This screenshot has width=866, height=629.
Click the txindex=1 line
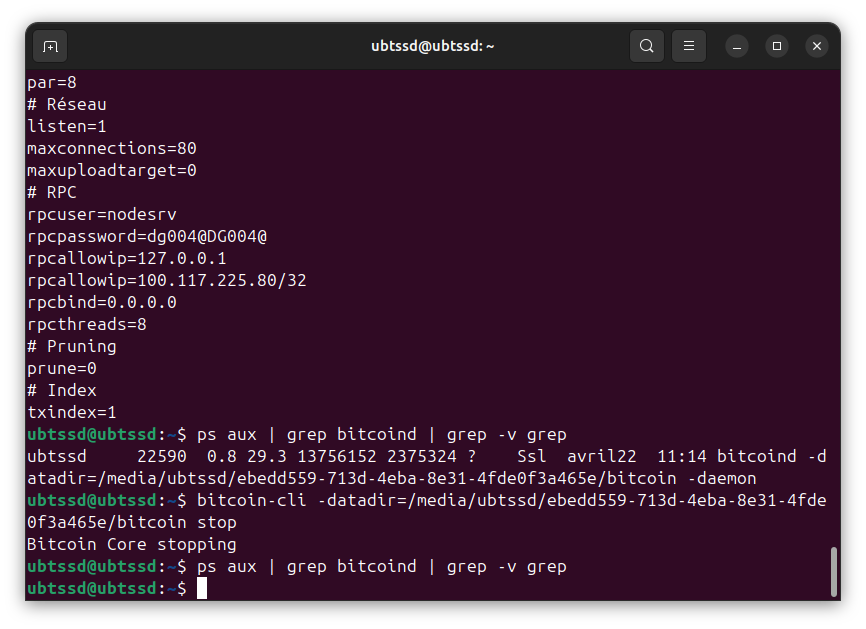click(72, 412)
